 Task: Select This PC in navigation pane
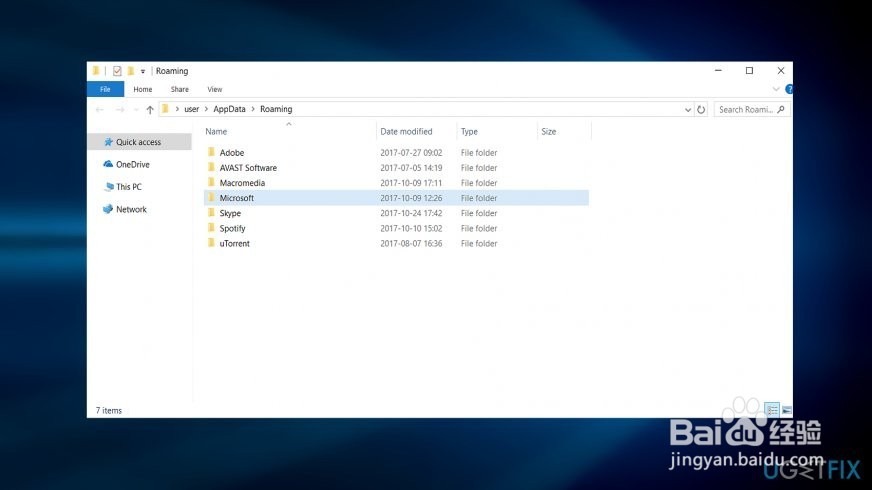click(x=128, y=187)
